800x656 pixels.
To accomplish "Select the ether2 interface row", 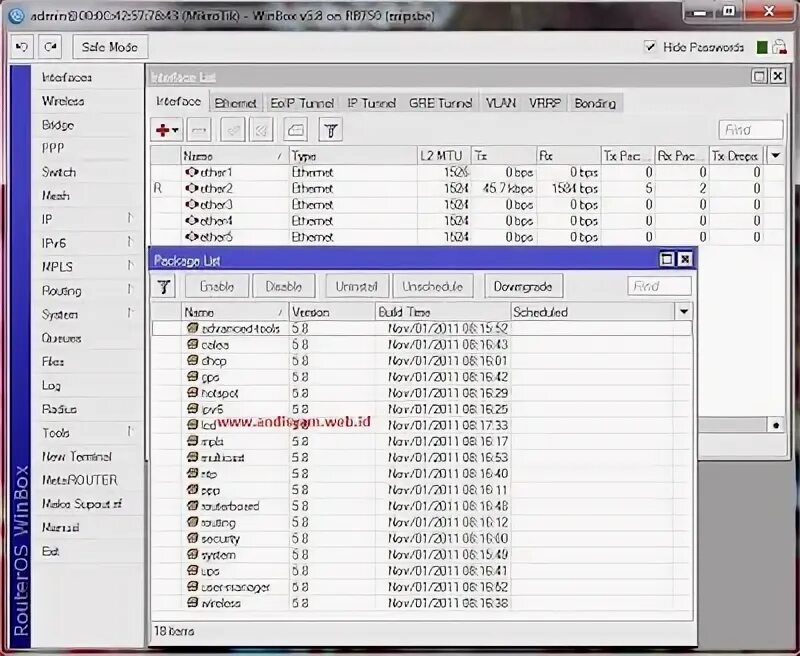I will tap(467, 188).
